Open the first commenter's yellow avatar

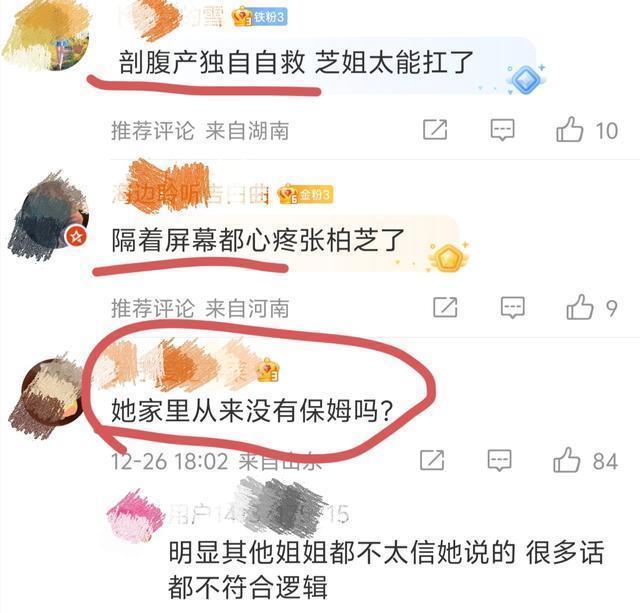pyautogui.click(x=47, y=35)
